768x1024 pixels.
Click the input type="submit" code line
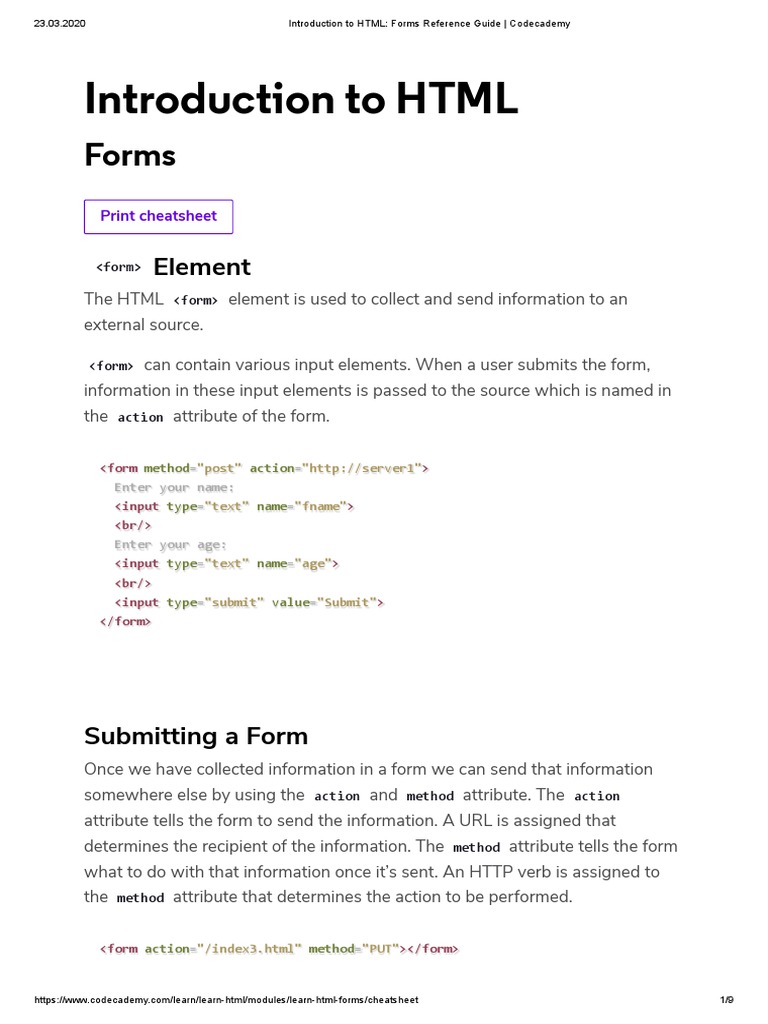tap(249, 602)
